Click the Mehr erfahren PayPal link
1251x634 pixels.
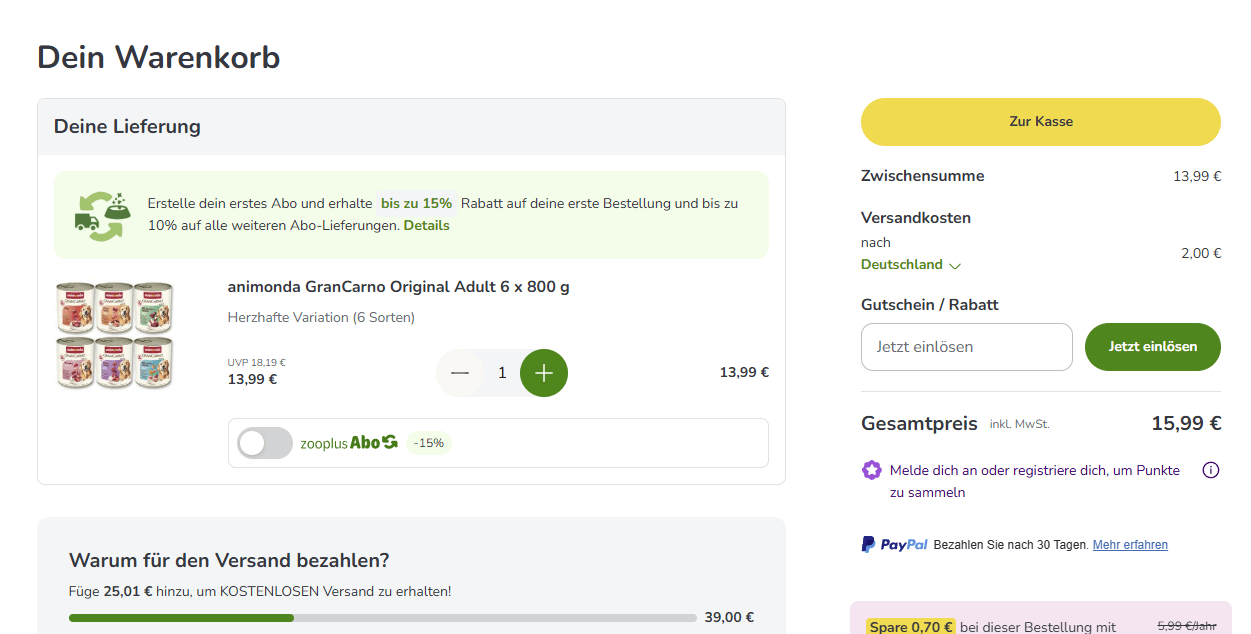[x=1130, y=545]
